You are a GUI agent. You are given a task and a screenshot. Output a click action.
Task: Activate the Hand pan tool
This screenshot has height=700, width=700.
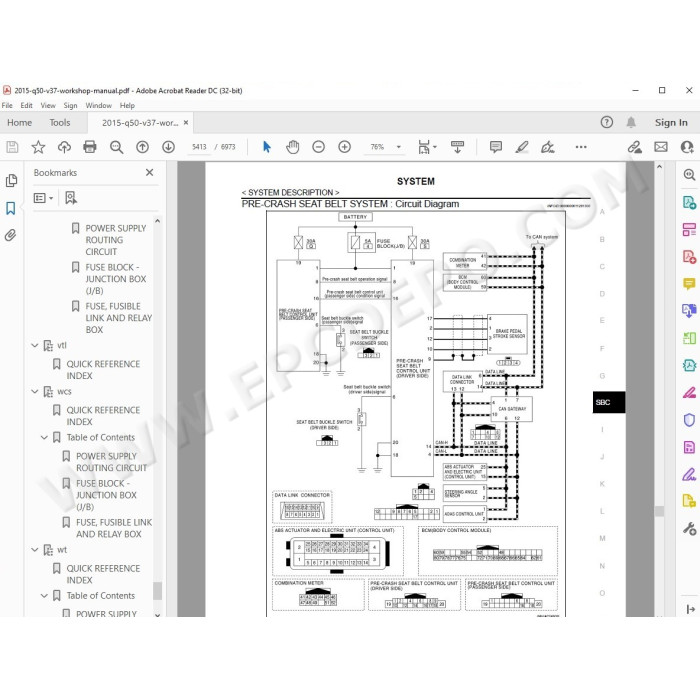pos(292,147)
